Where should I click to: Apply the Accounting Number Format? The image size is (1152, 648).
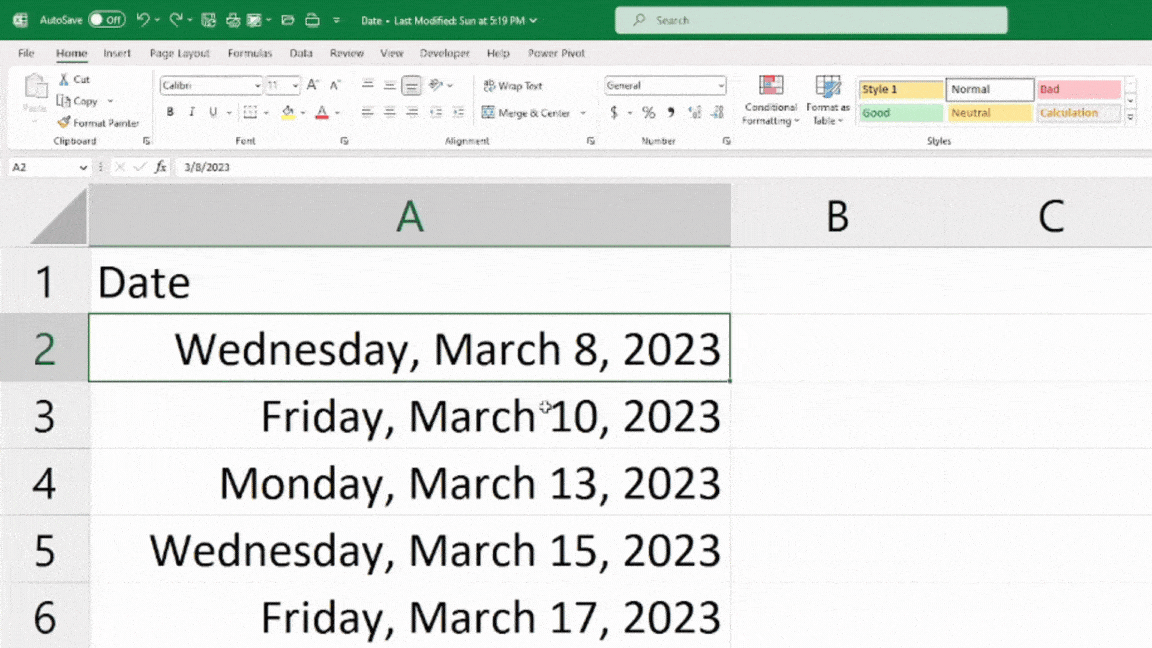616,113
